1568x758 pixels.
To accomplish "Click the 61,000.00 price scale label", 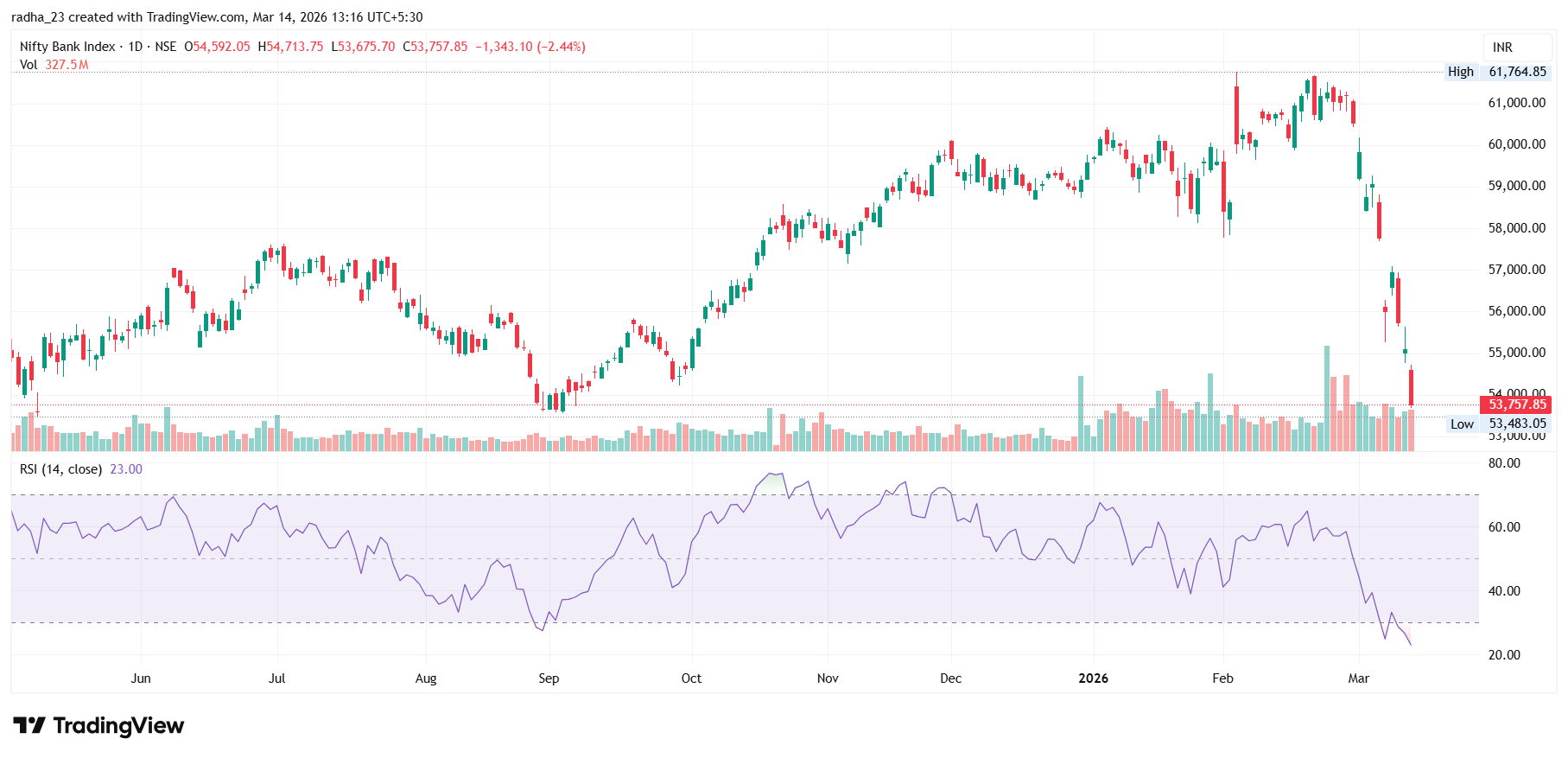I will tap(1517, 103).
